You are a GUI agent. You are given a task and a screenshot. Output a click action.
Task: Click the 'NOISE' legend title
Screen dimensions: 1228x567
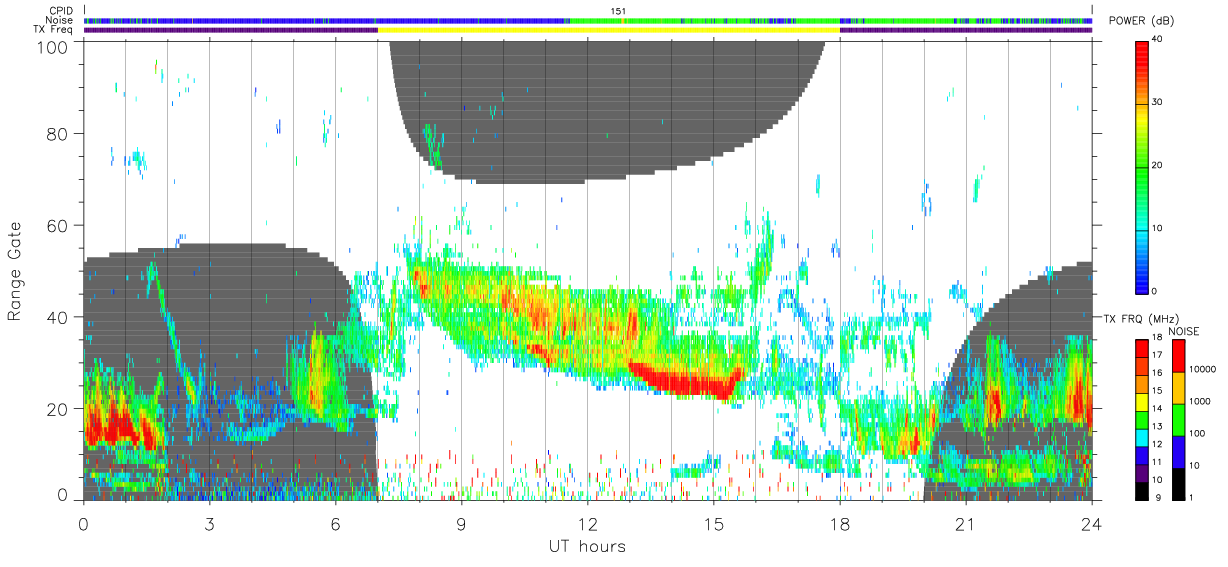click(x=1186, y=331)
